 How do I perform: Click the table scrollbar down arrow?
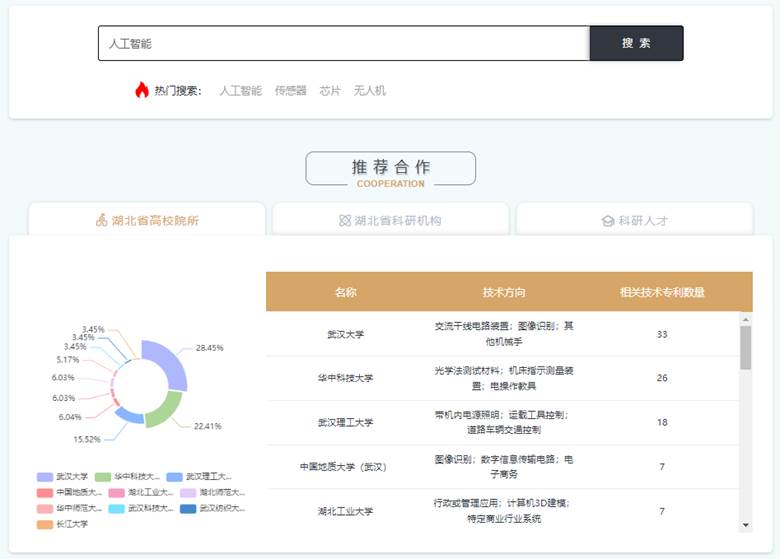point(745,525)
